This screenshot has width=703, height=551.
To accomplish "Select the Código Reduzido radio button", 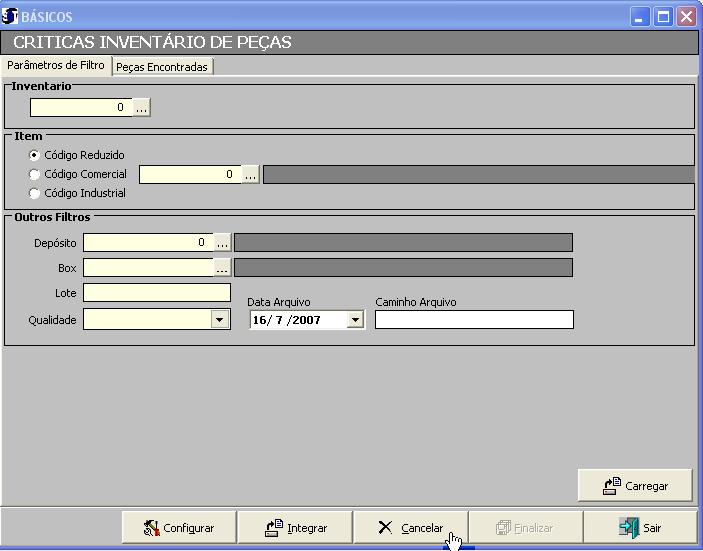I will pos(35,155).
